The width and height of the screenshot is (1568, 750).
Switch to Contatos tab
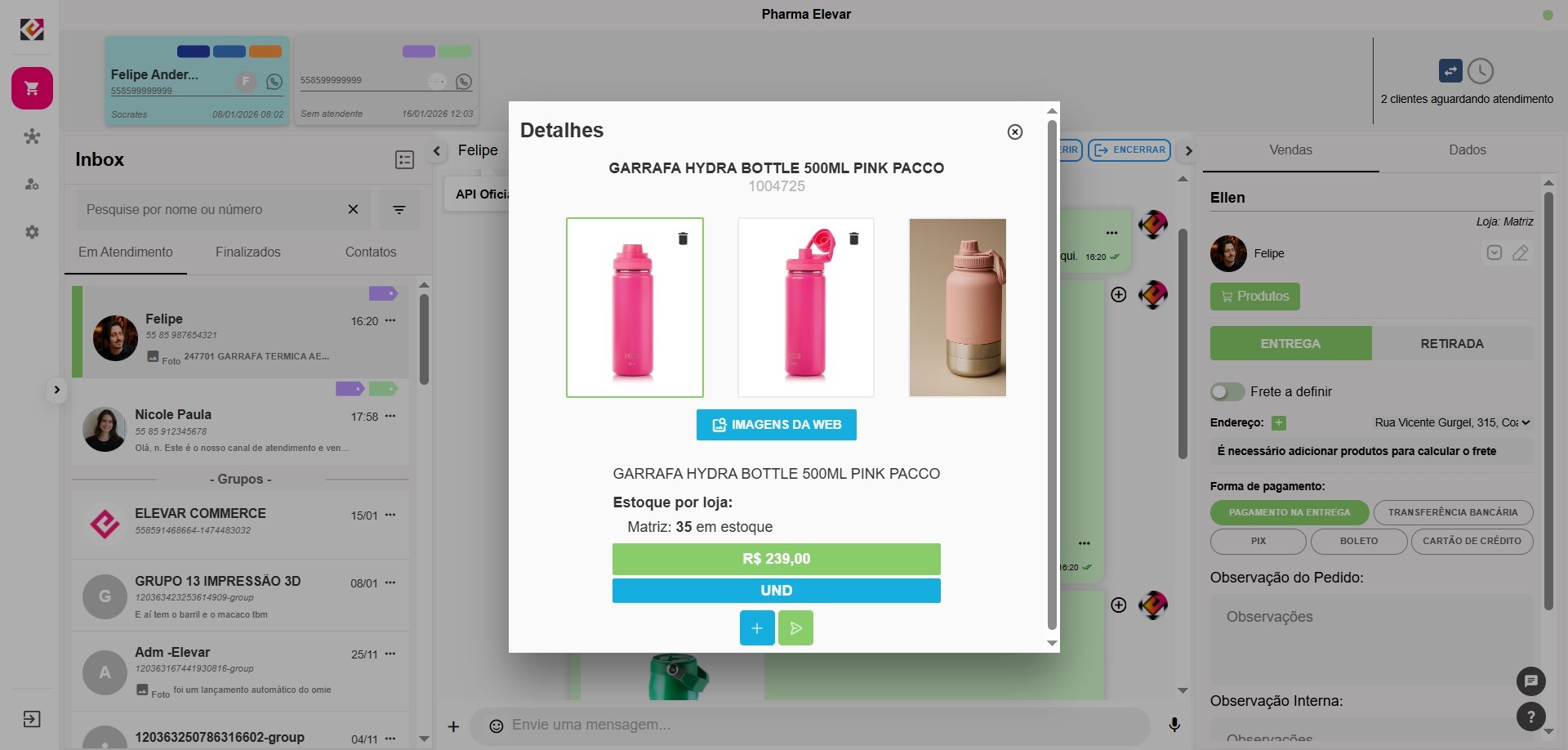click(x=371, y=252)
